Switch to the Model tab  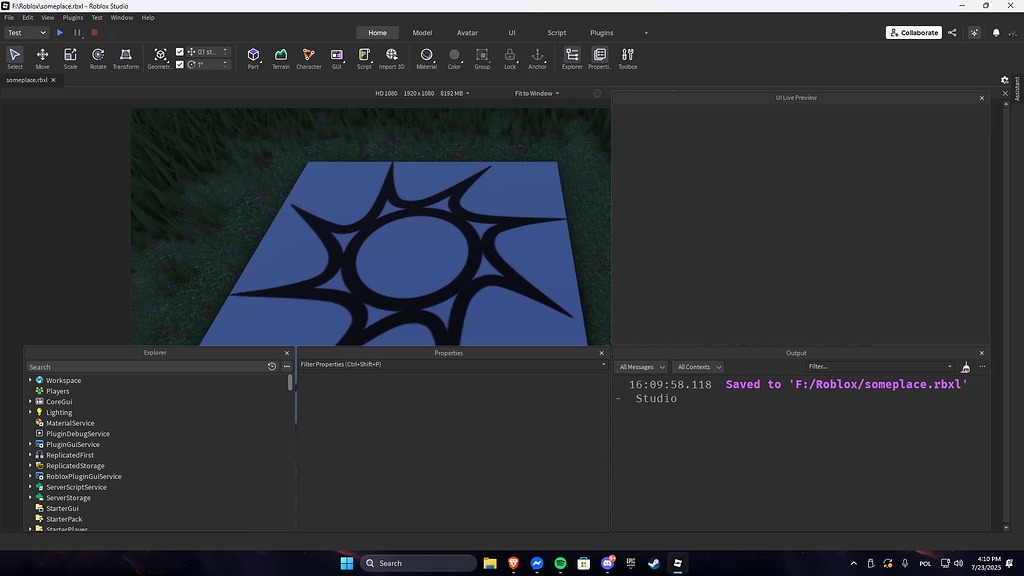pyautogui.click(x=422, y=33)
